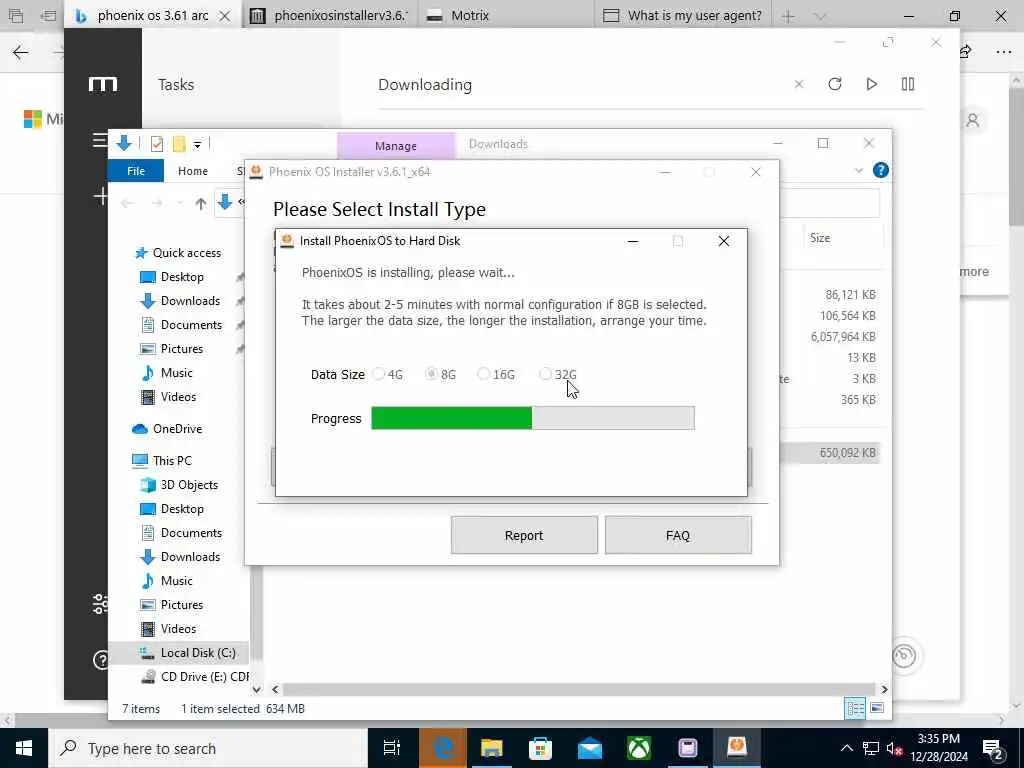Open the FAQ button in Phoenix installer
Screen dimensions: 1024x768
(x=678, y=536)
